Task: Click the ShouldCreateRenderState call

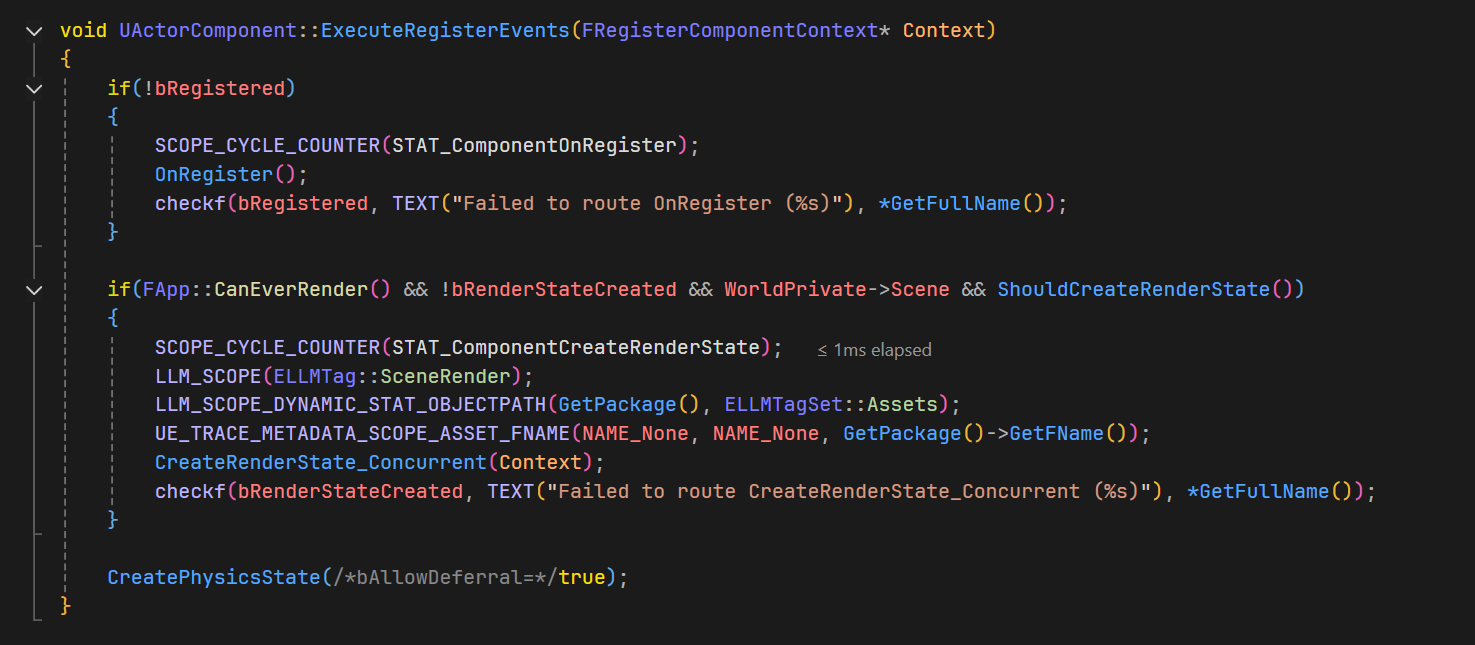Action: [x=1133, y=290]
